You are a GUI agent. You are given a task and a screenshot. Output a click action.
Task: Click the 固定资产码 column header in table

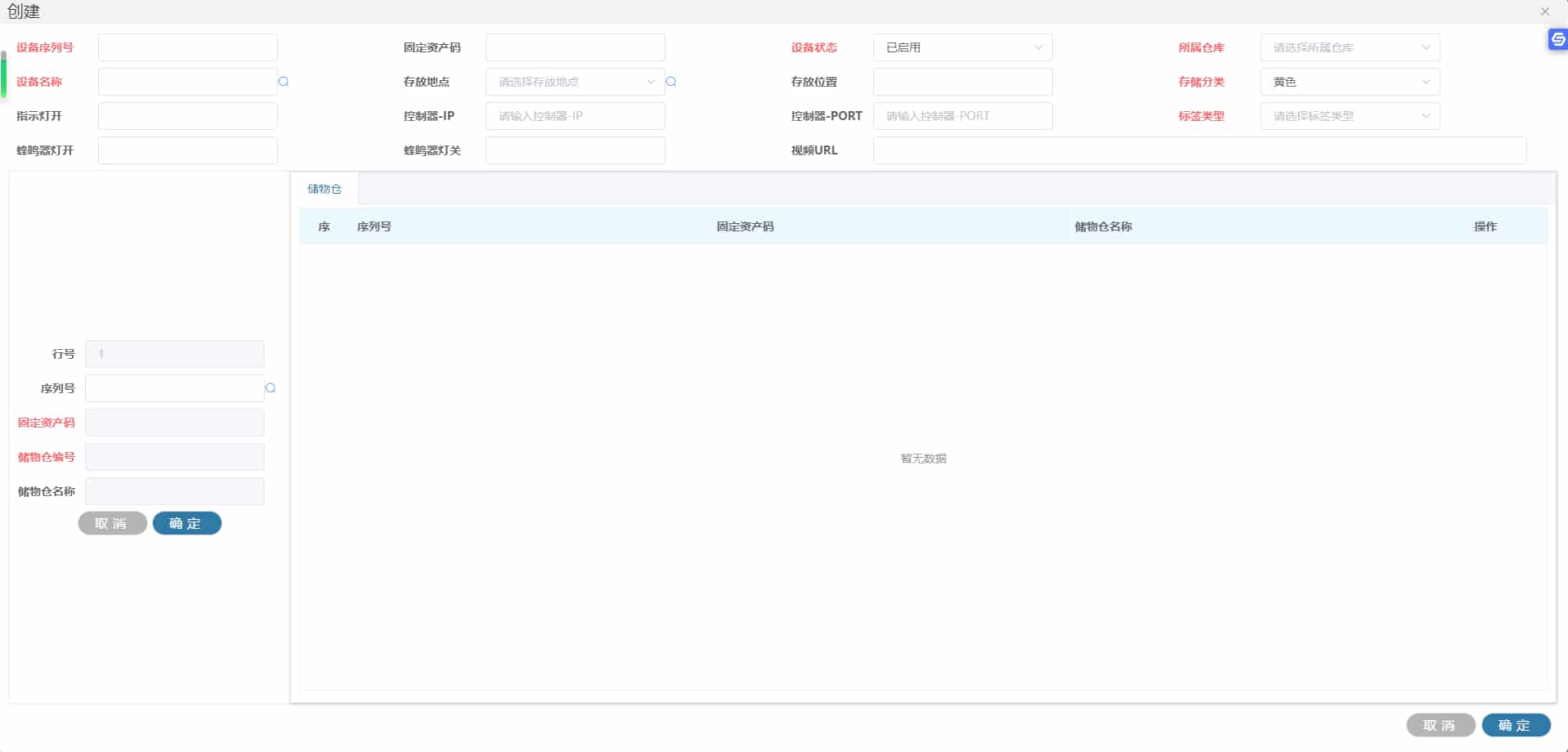tap(745, 226)
